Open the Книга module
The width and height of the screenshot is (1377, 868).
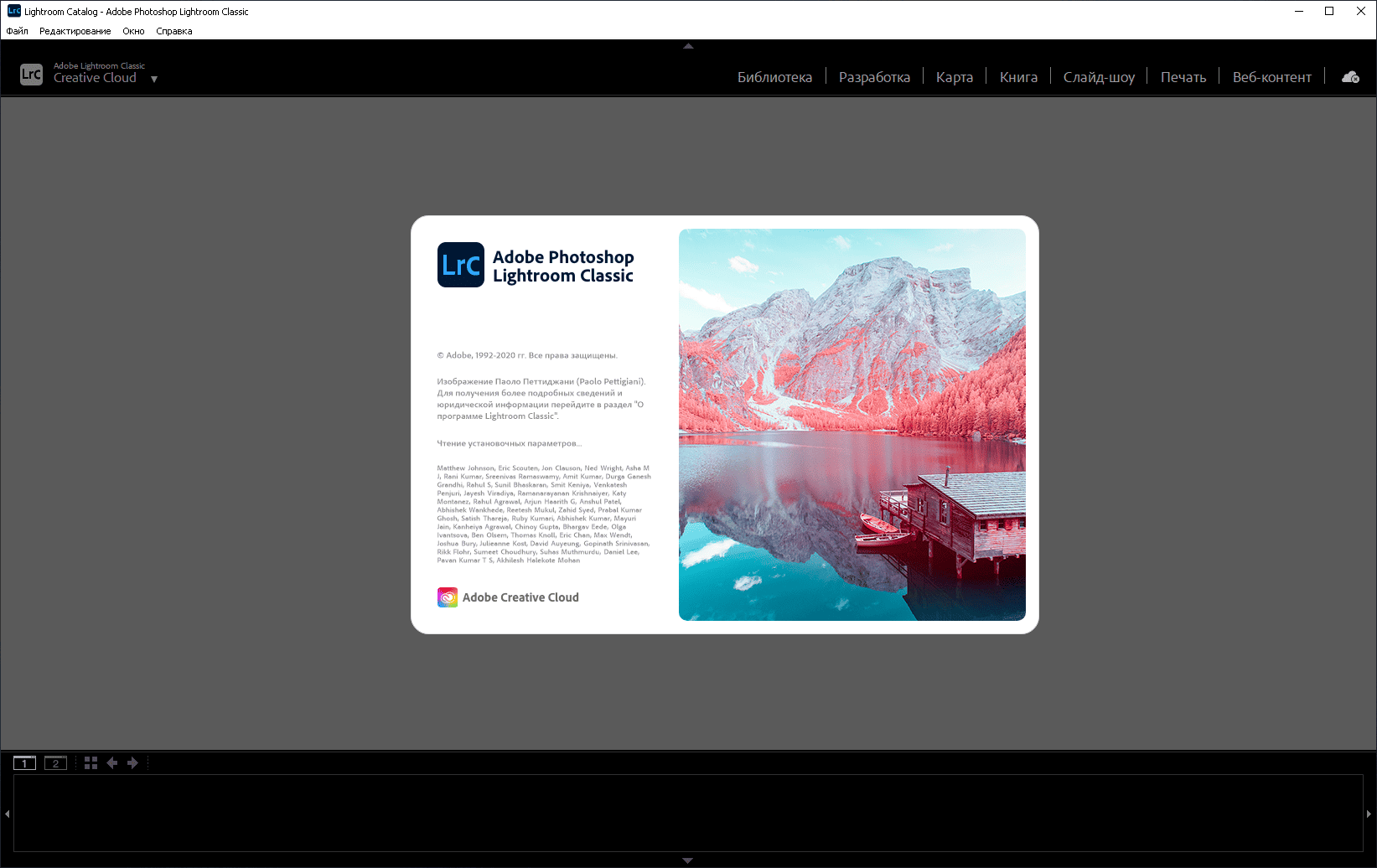pyautogui.click(x=1018, y=77)
